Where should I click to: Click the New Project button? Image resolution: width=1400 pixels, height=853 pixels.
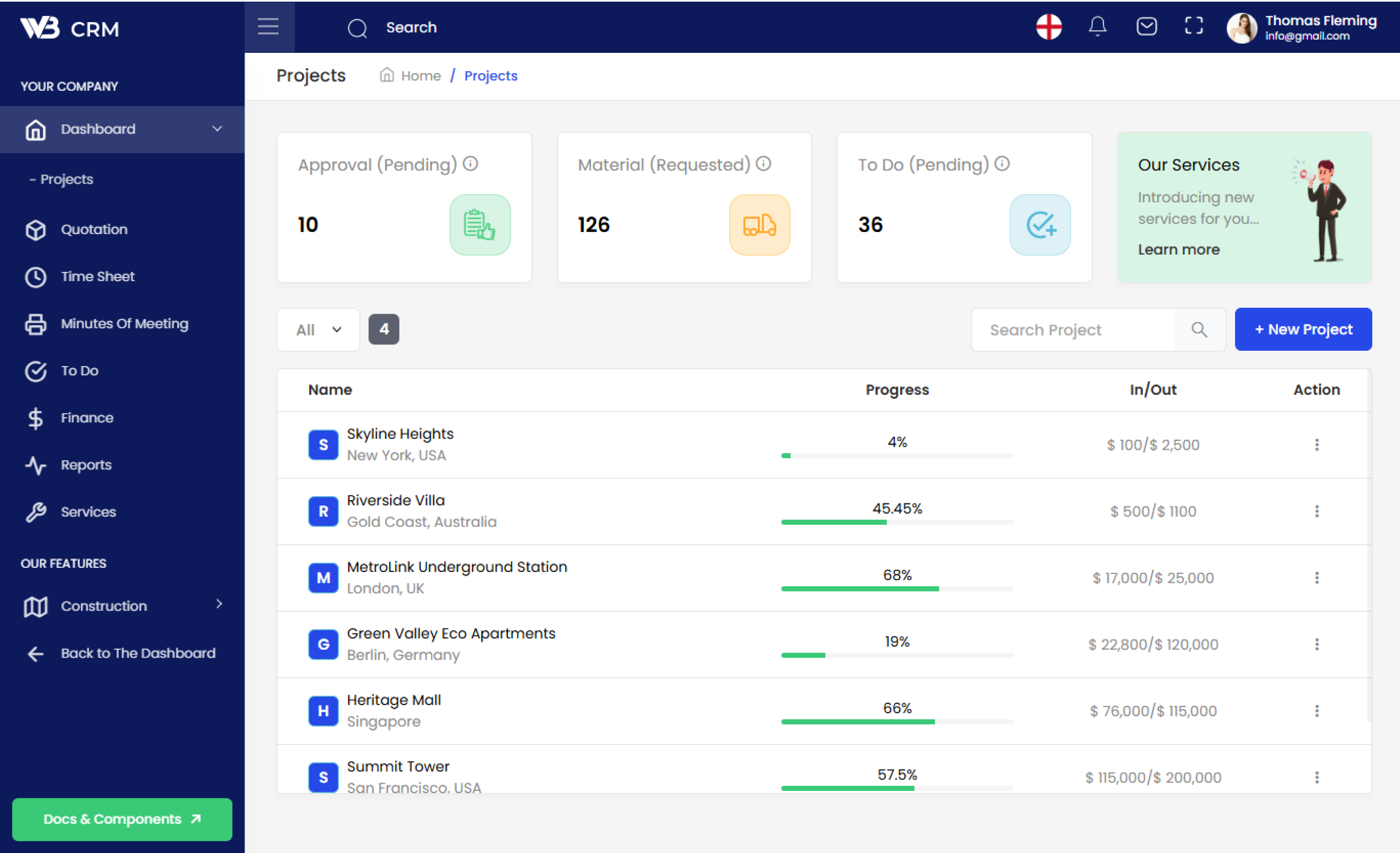[1303, 329]
